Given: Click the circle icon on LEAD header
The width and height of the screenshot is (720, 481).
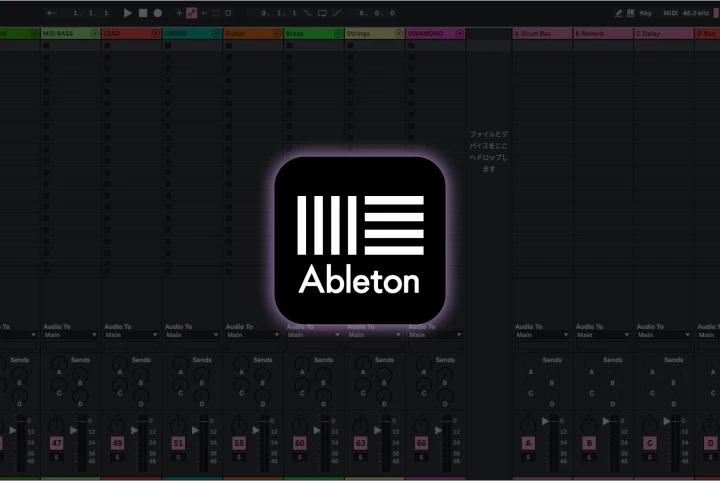Looking at the screenshot, I should (156, 34).
